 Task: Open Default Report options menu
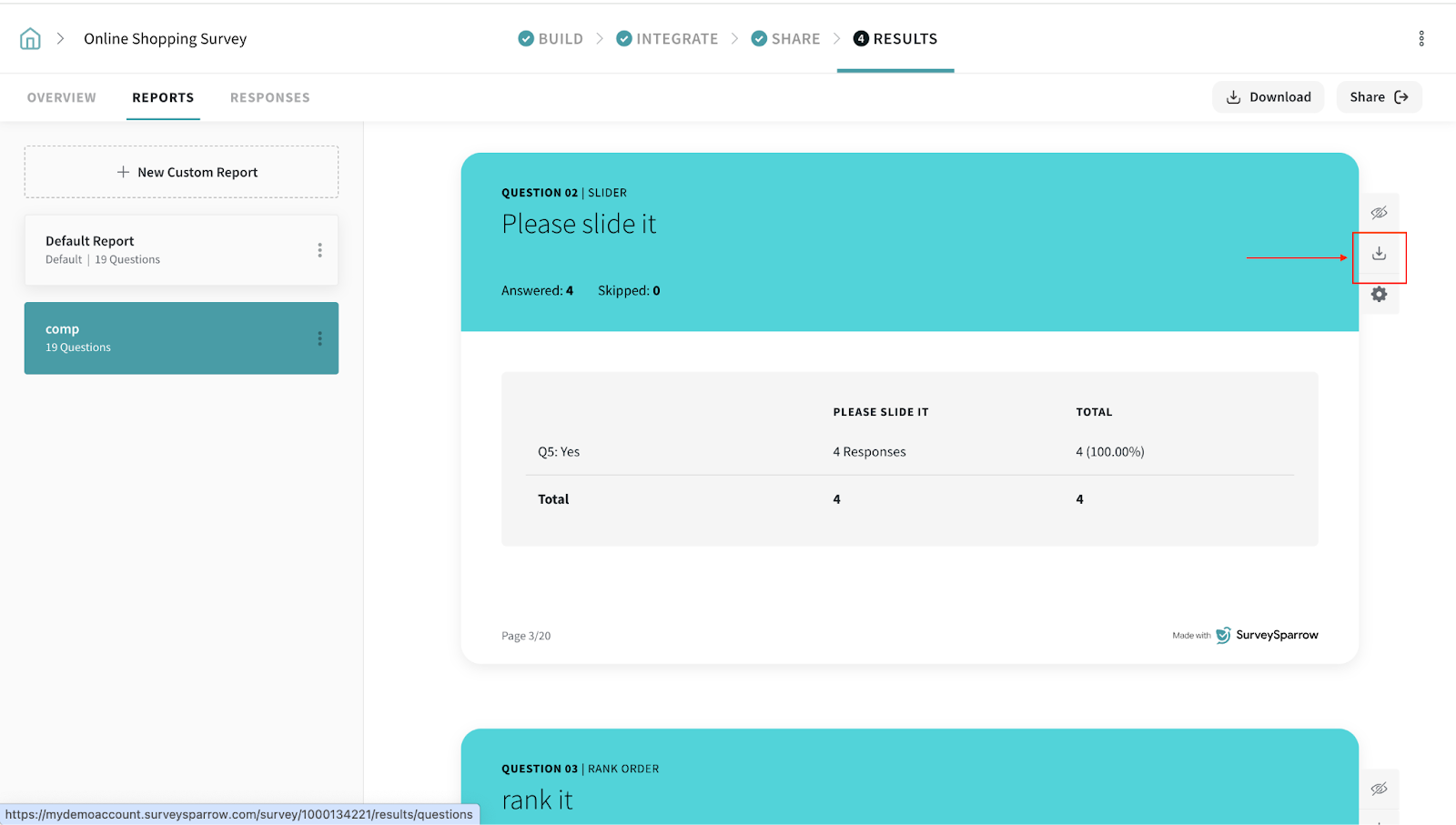(319, 250)
